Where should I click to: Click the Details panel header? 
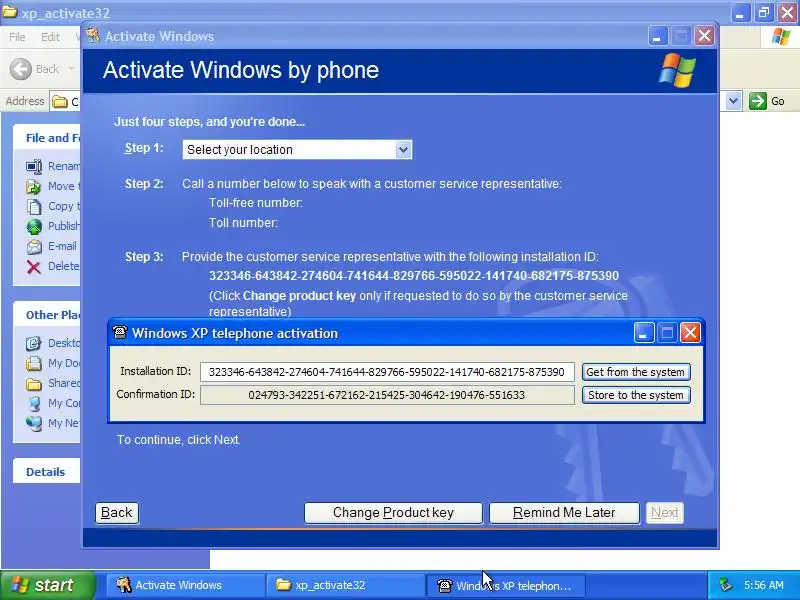pos(46,471)
